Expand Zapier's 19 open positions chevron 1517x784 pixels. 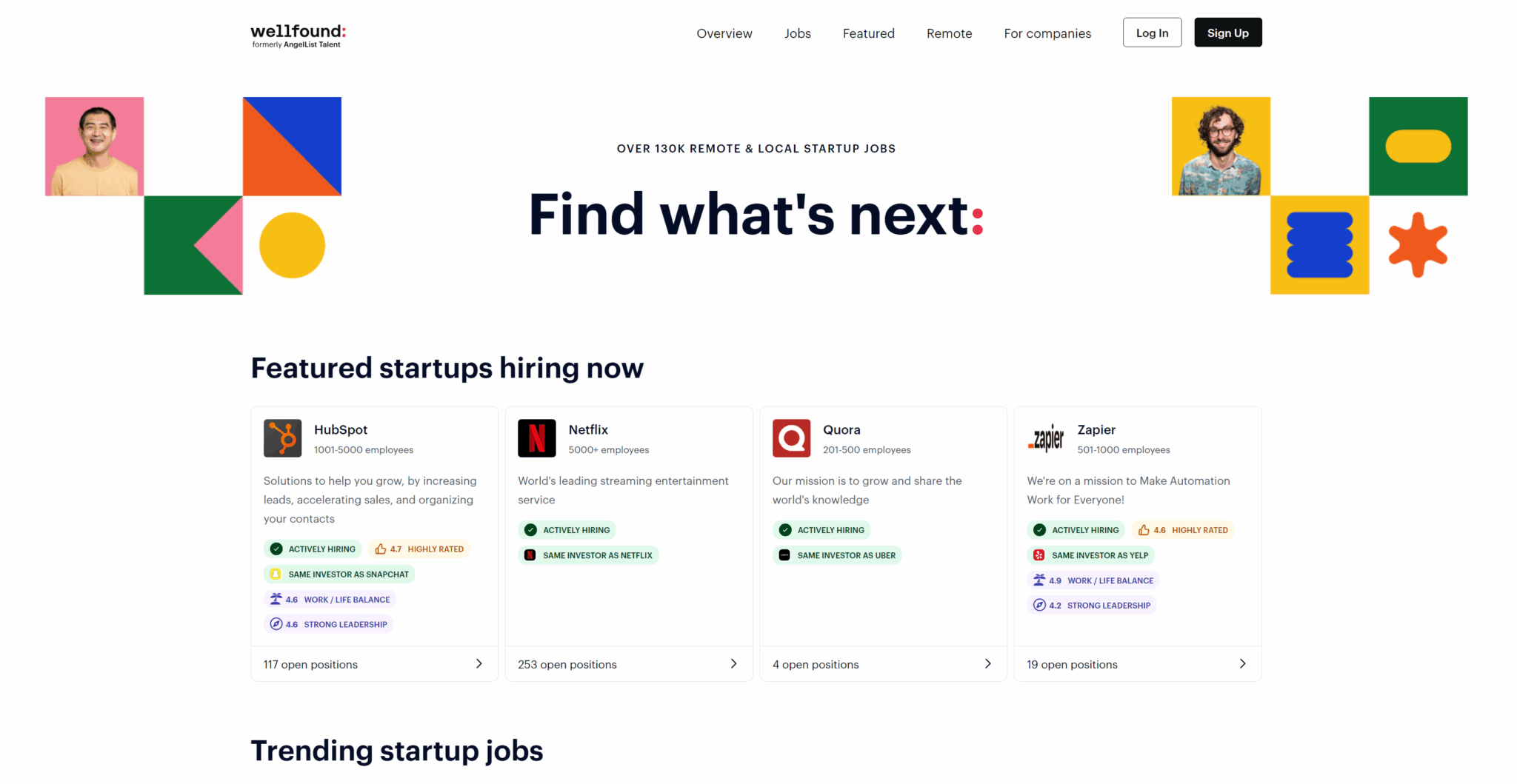(x=1242, y=664)
